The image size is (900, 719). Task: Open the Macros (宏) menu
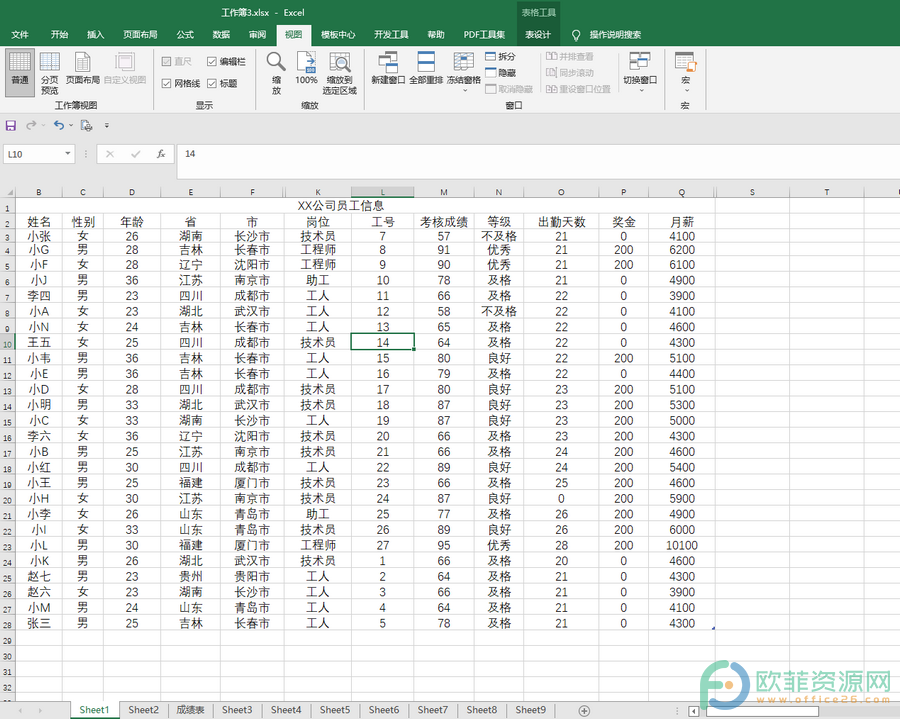pyautogui.click(x=685, y=72)
